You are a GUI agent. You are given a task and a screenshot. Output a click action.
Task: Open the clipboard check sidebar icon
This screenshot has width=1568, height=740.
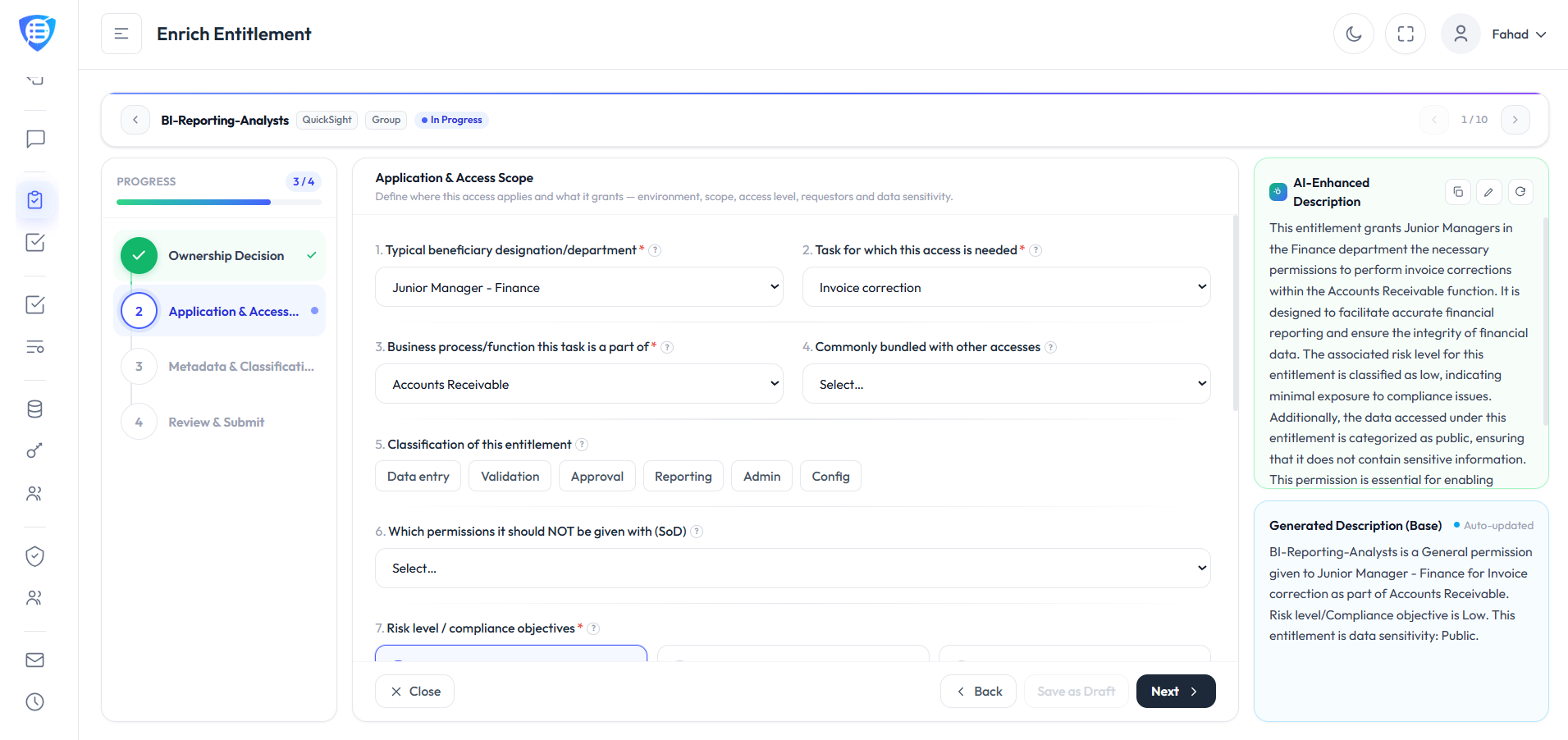[x=35, y=200]
